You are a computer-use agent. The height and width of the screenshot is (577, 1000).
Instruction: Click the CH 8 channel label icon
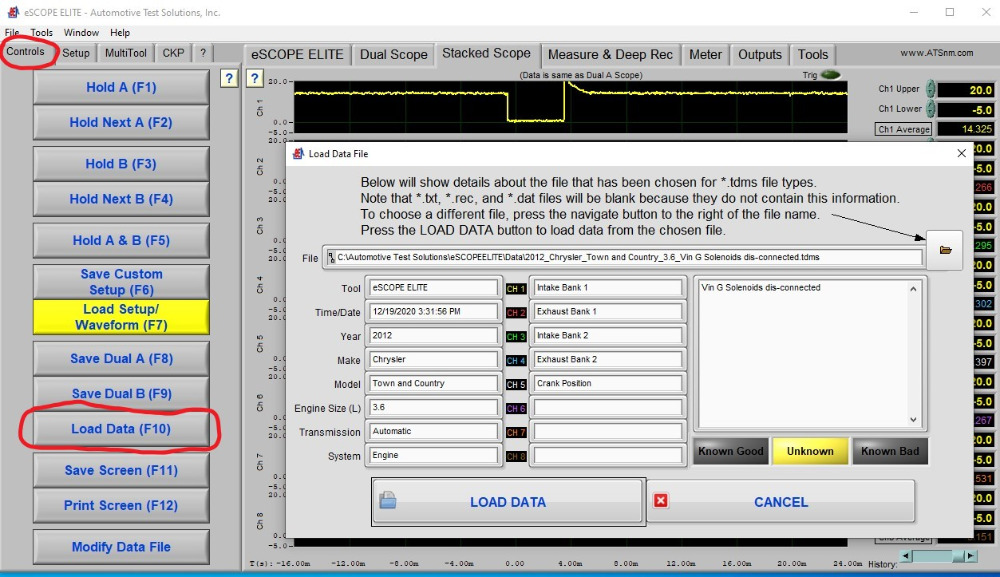tap(515, 456)
